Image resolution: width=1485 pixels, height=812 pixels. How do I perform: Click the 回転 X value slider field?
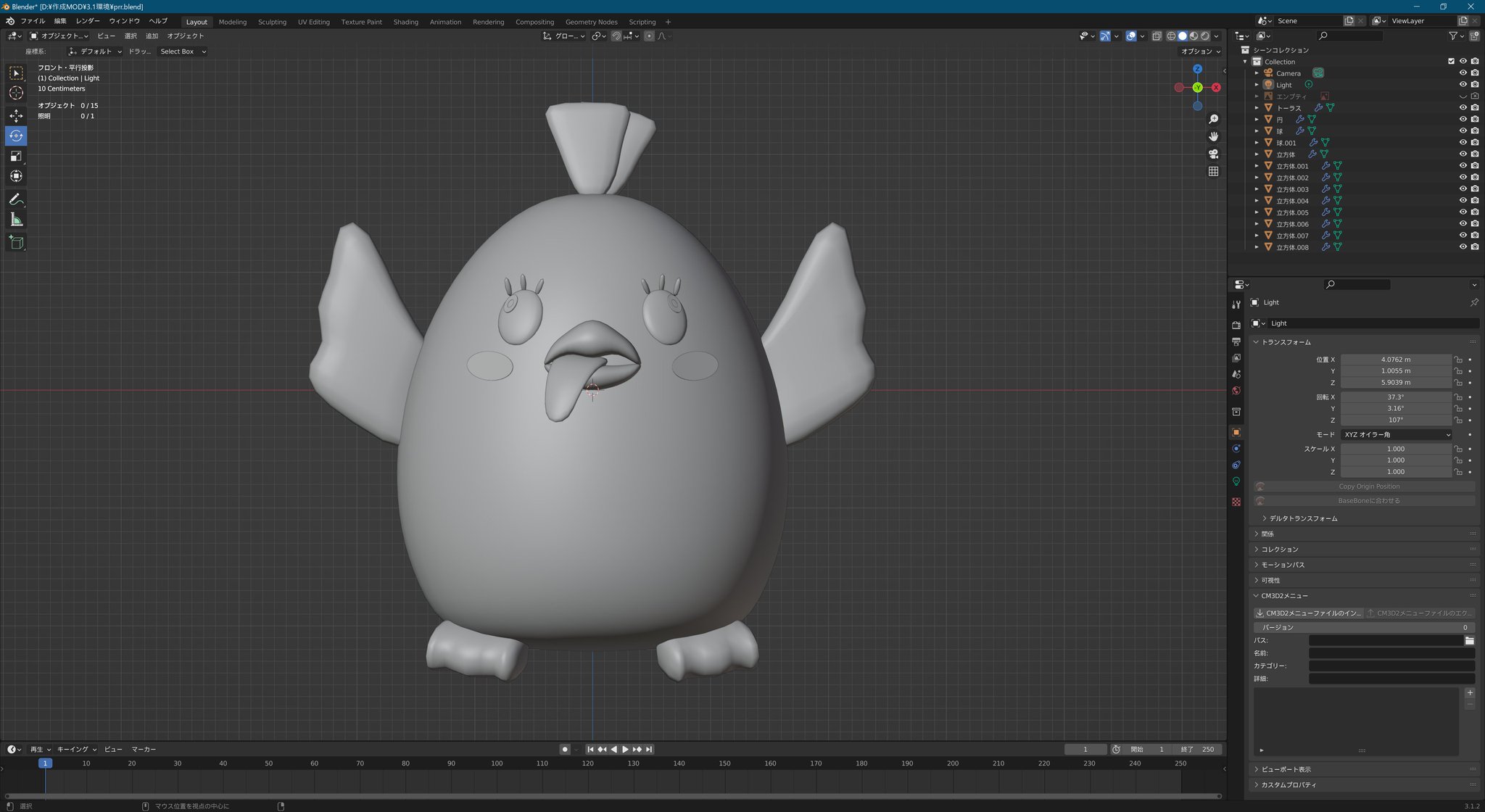pyautogui.click(x=1395, y=397)
